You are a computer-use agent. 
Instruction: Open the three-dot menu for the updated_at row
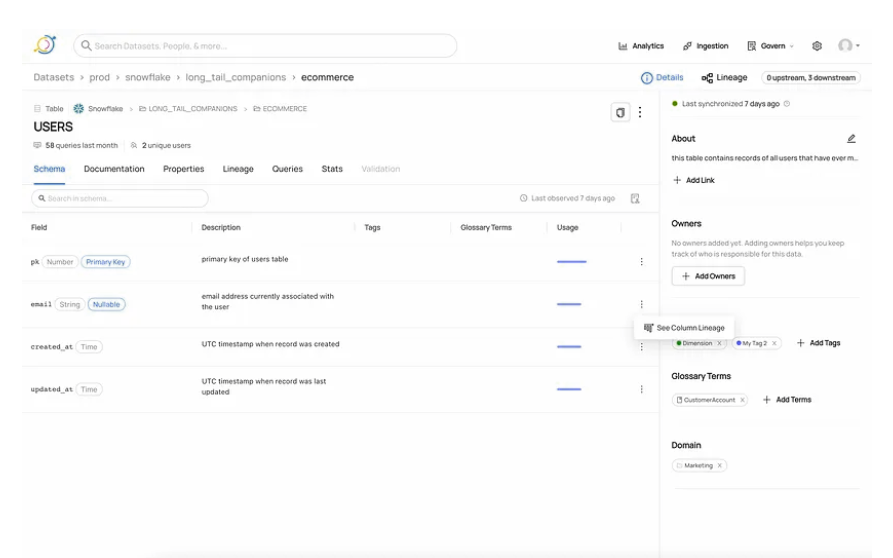coord(641,390)
